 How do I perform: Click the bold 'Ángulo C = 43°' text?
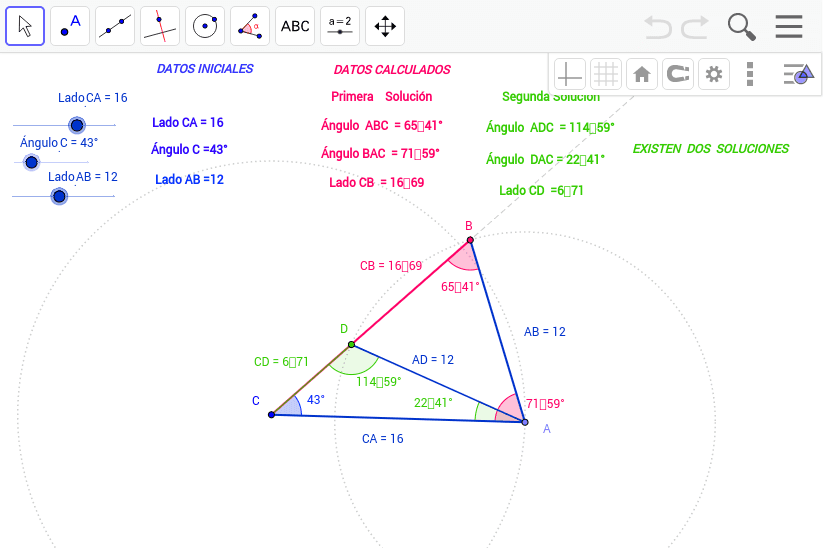189,149
